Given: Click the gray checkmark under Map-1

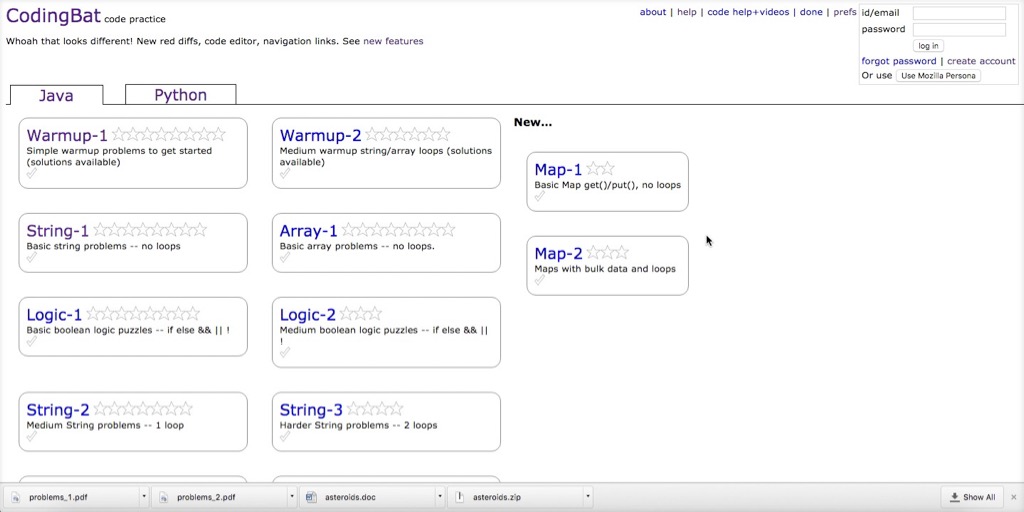Looking at the screenshot, I should pos(540,197).
